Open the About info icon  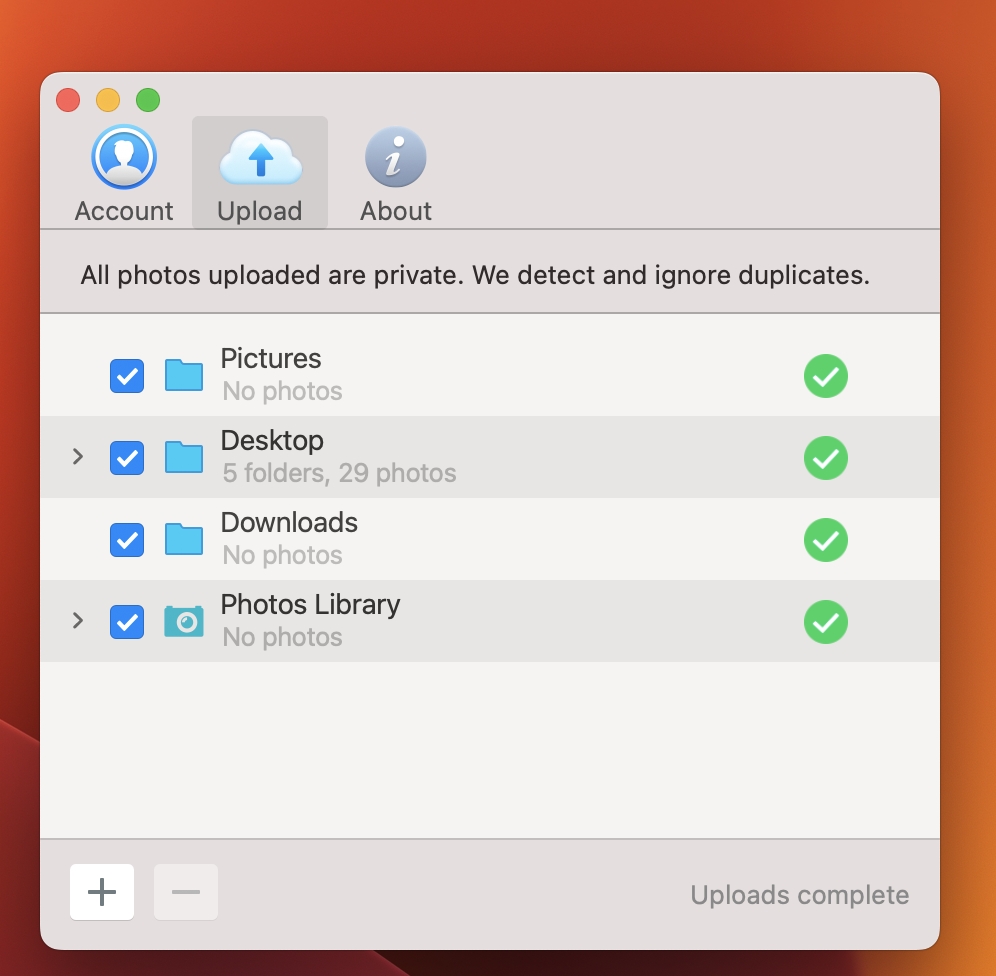pos(395,157)
